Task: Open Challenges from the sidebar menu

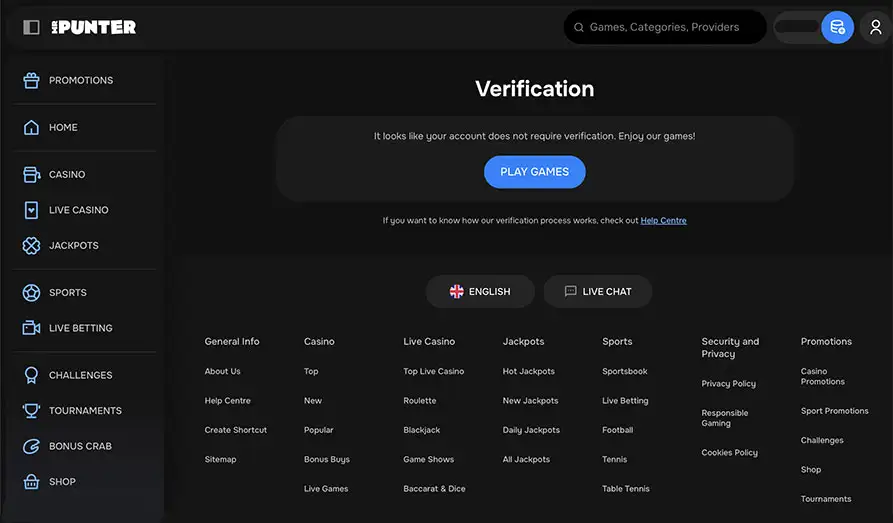Action: click(x=80, y=375)
